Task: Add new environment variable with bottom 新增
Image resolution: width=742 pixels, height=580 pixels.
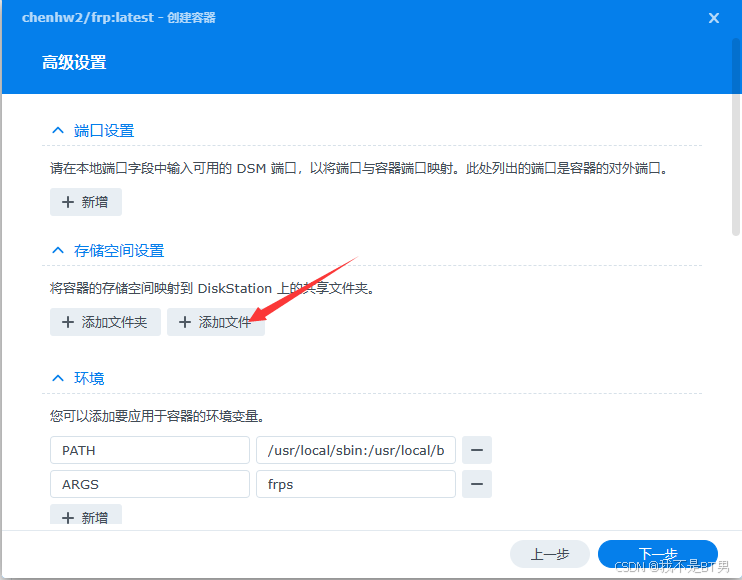Action: click(86, 515)
